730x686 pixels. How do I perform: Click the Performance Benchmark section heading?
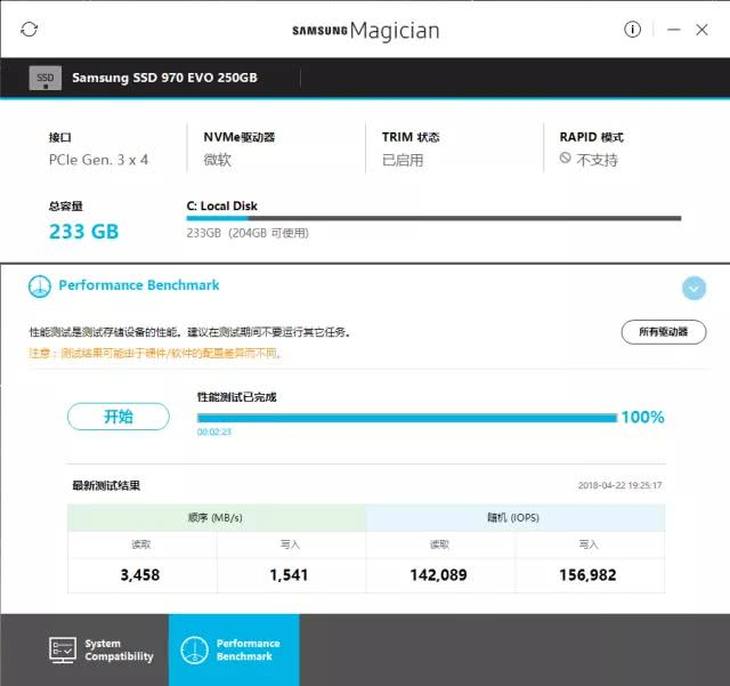click(139, 285)
